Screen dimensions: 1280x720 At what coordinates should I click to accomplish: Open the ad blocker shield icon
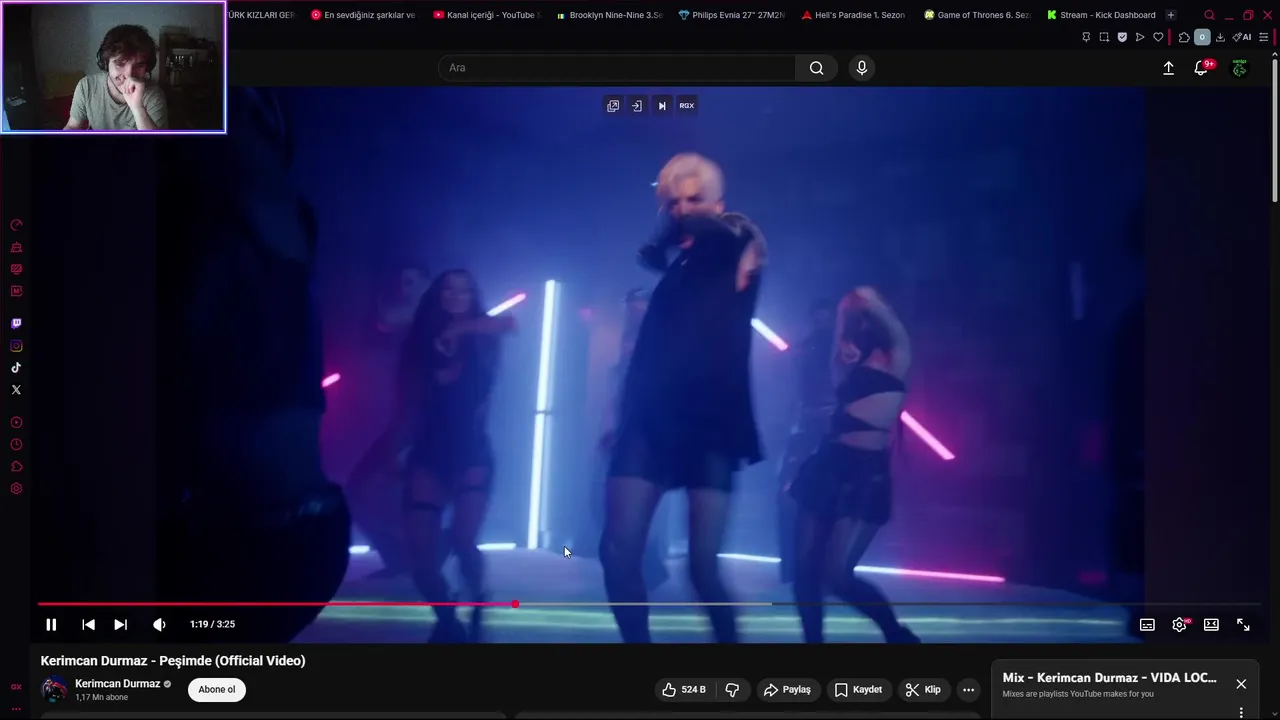(1122, 37)
